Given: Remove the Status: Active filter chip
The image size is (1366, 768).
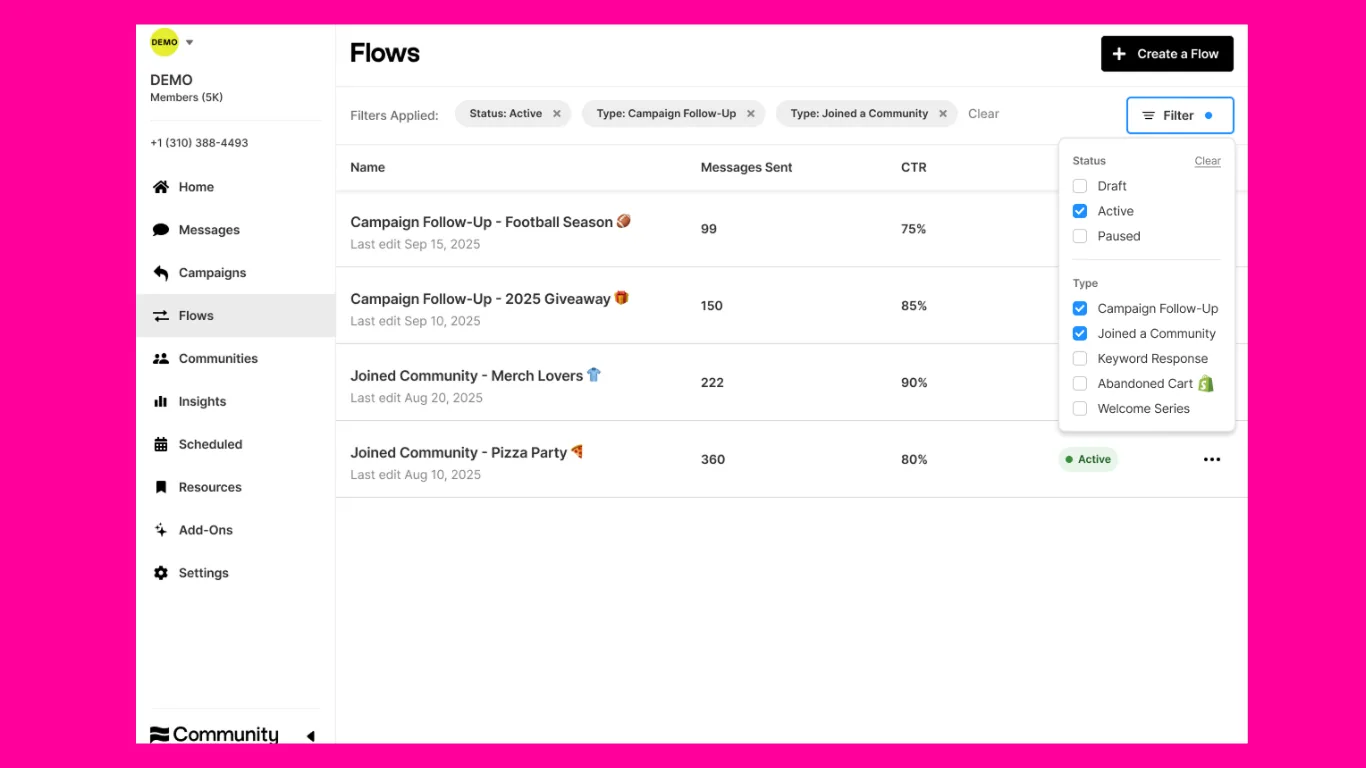Looking at the screenshot, I should tap(557, 114).
